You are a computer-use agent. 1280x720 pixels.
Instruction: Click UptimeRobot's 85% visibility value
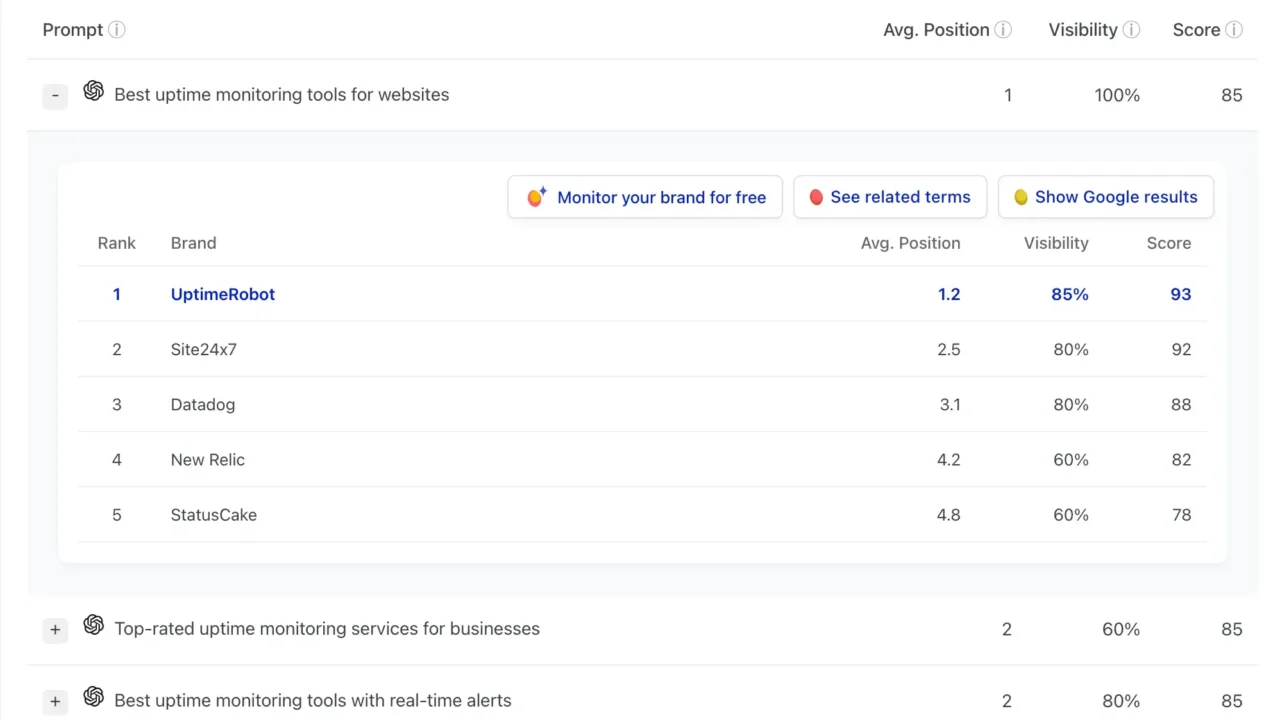click(x=1070, y=294)
